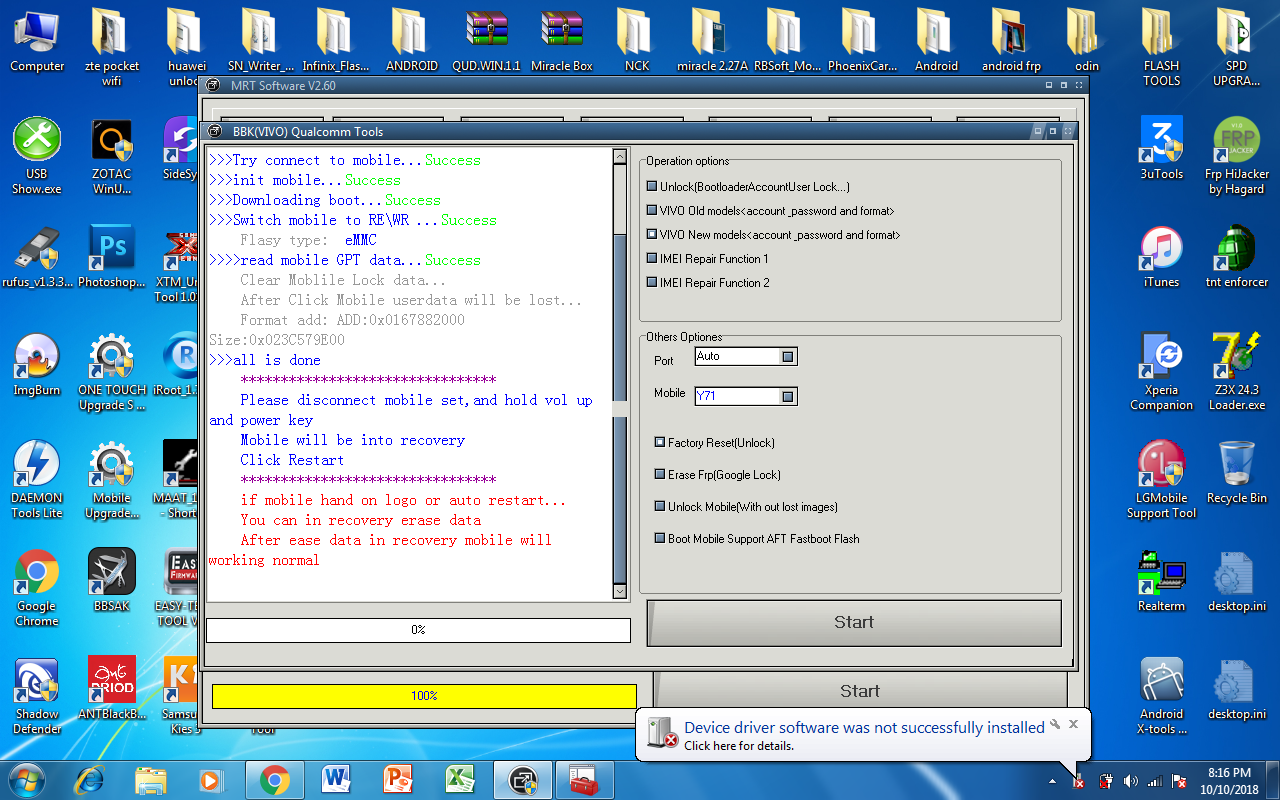Open Computer desktop icon
Viewport: 1280px width, 800px height.
[x=37, y=41]
